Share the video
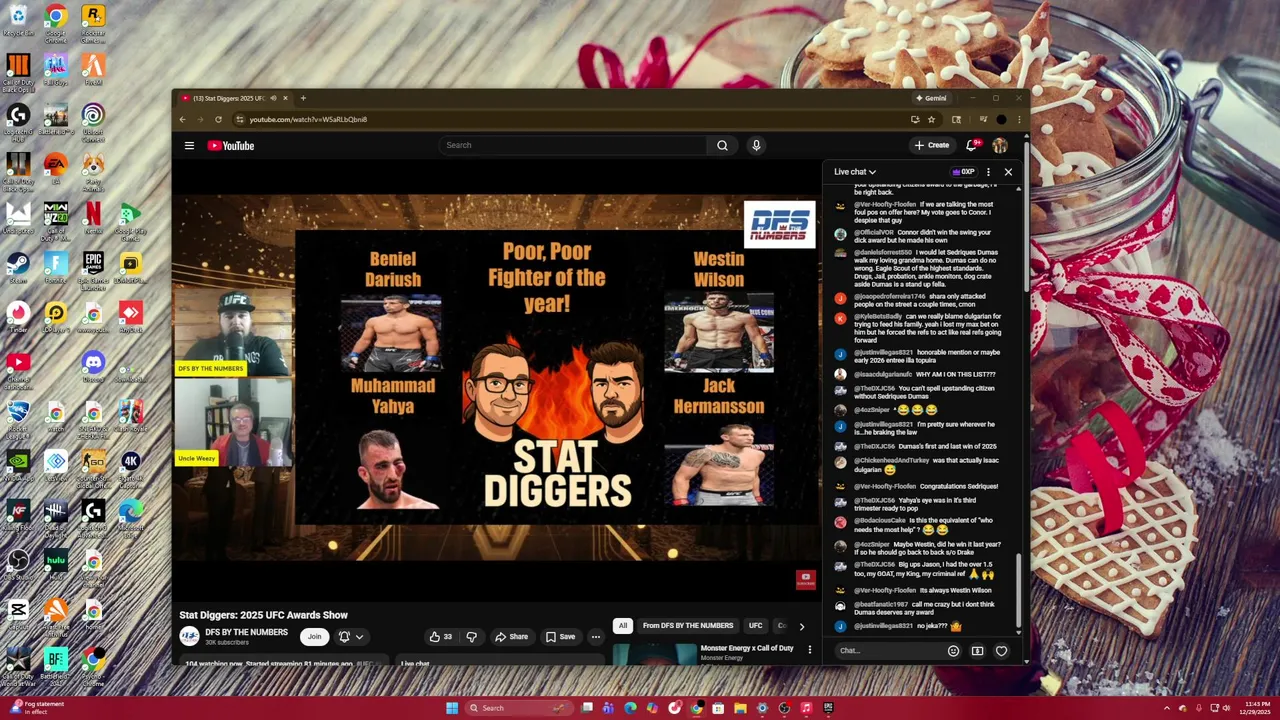The width and height of the screenshot is (1280, 720). [x=511, y=636]
